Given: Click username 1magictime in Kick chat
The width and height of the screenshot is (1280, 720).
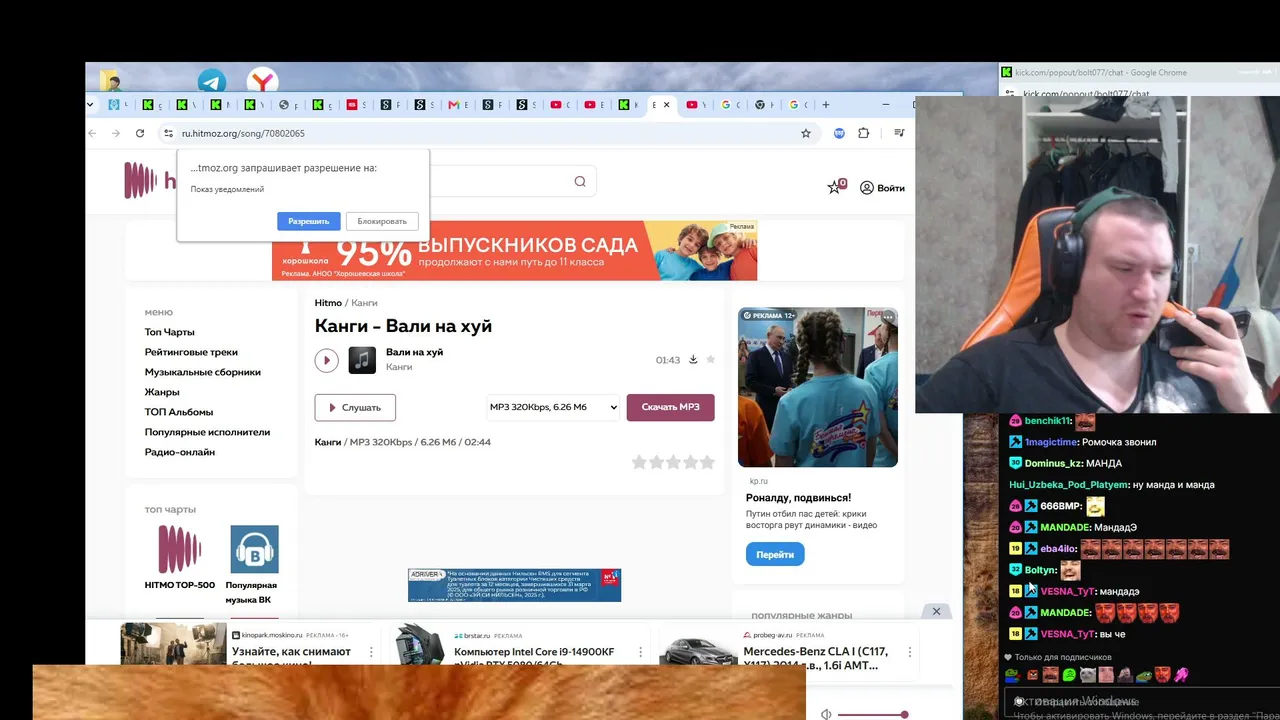Looking at the screenshot, I should point(1052,442).
